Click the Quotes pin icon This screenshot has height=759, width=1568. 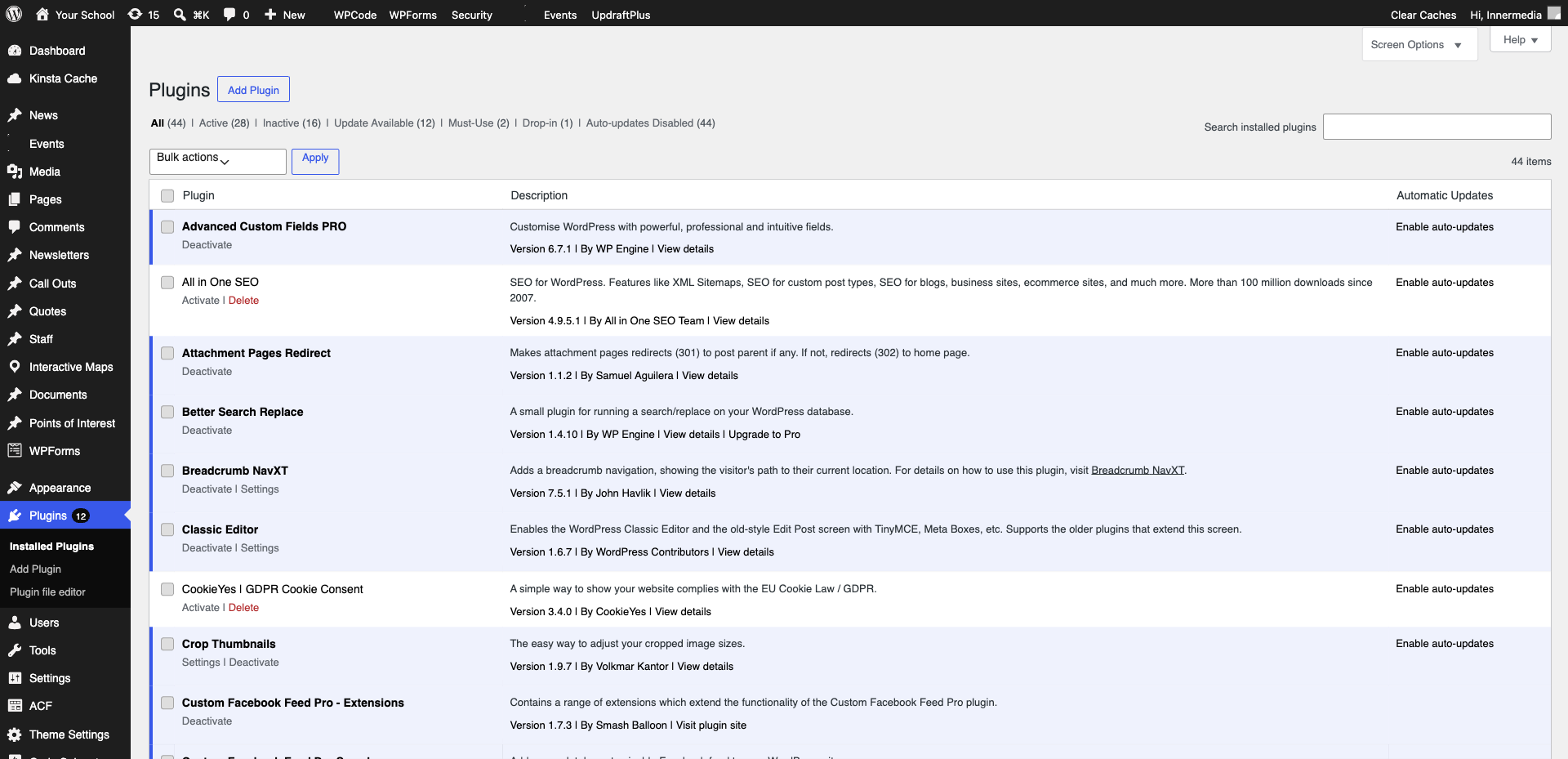tap(15, 311)
